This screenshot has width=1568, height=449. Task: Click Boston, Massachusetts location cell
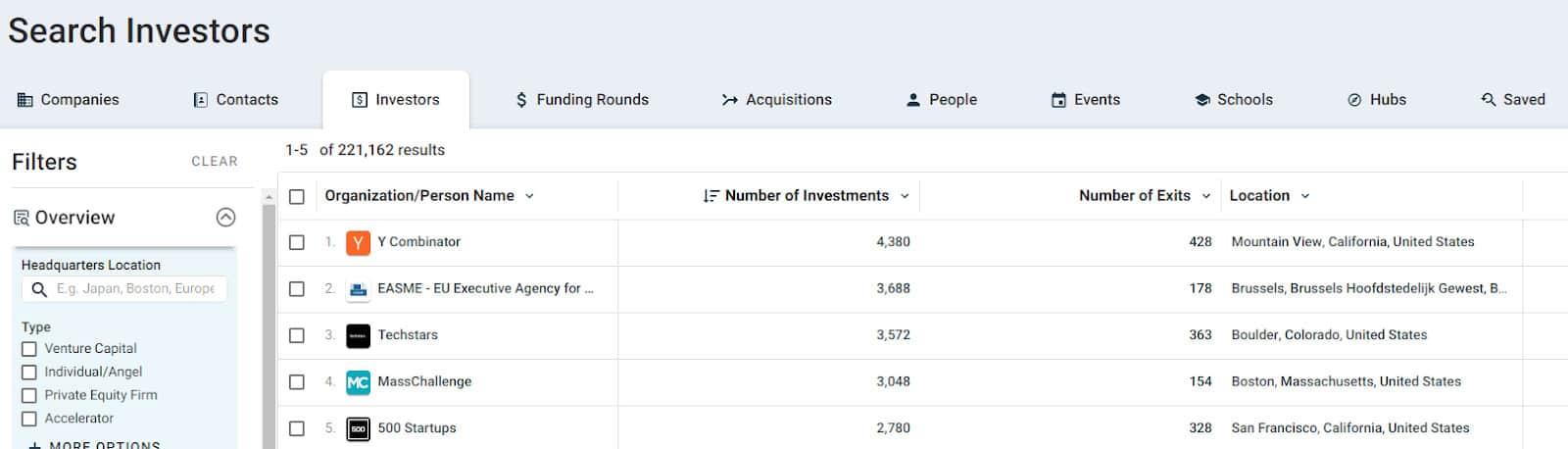(1346, 382)
